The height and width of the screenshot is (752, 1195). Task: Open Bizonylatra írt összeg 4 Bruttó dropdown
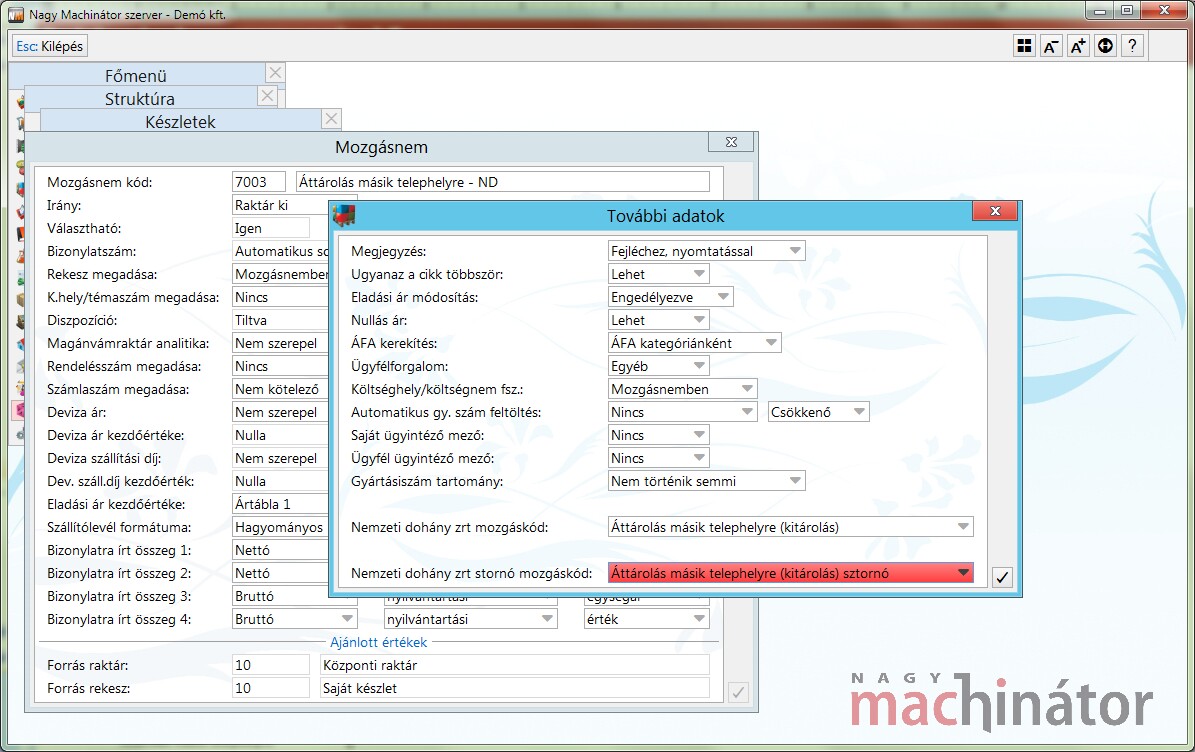tap(294, 619)
